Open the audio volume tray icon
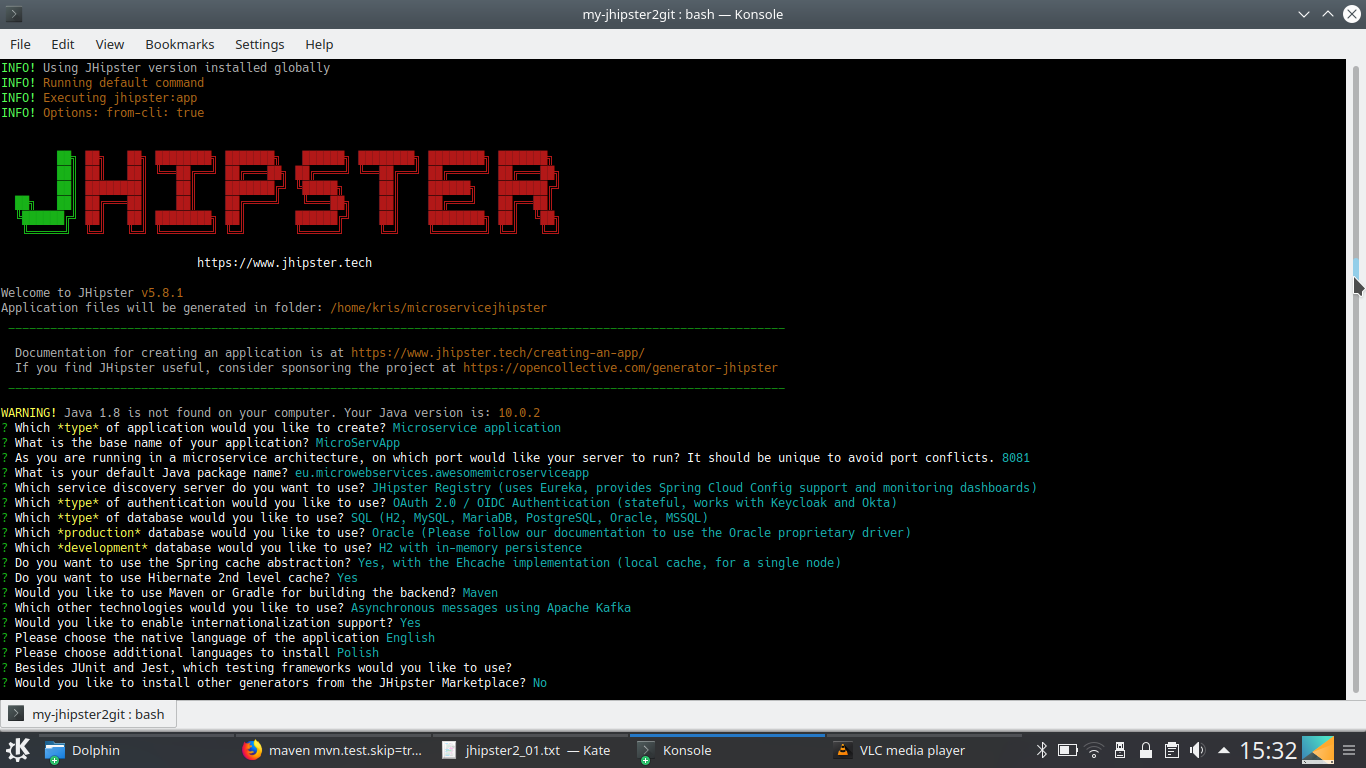 1196,750
